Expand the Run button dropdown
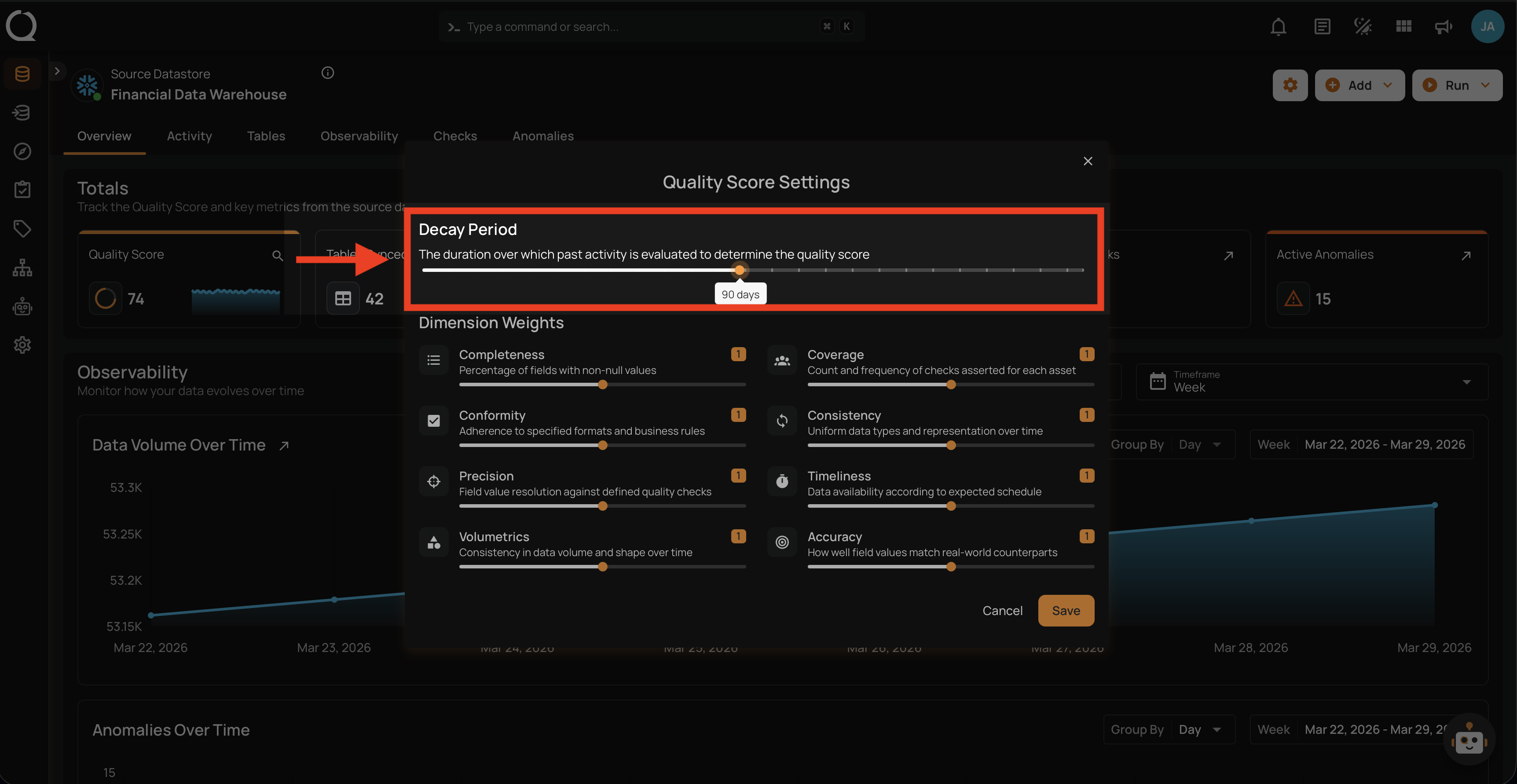This screenshot has width=1517, height=784. coord(1485,85)
